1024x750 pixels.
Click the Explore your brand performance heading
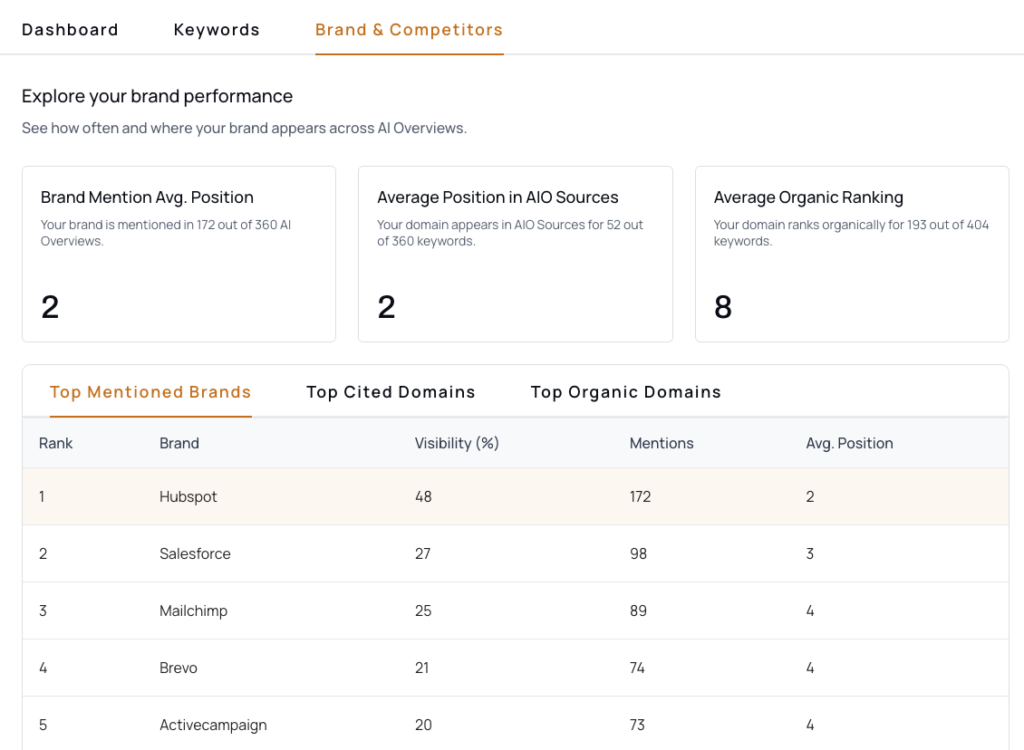pos(157,96)
